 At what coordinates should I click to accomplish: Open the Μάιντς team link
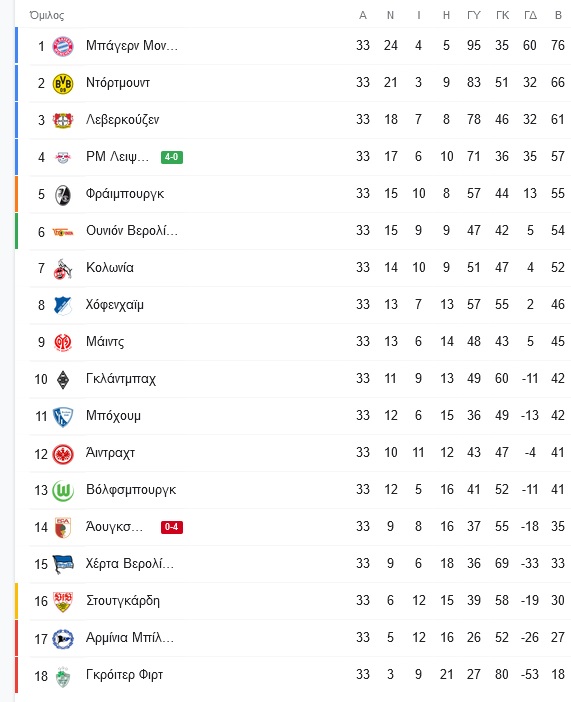[x=105, y=342]
